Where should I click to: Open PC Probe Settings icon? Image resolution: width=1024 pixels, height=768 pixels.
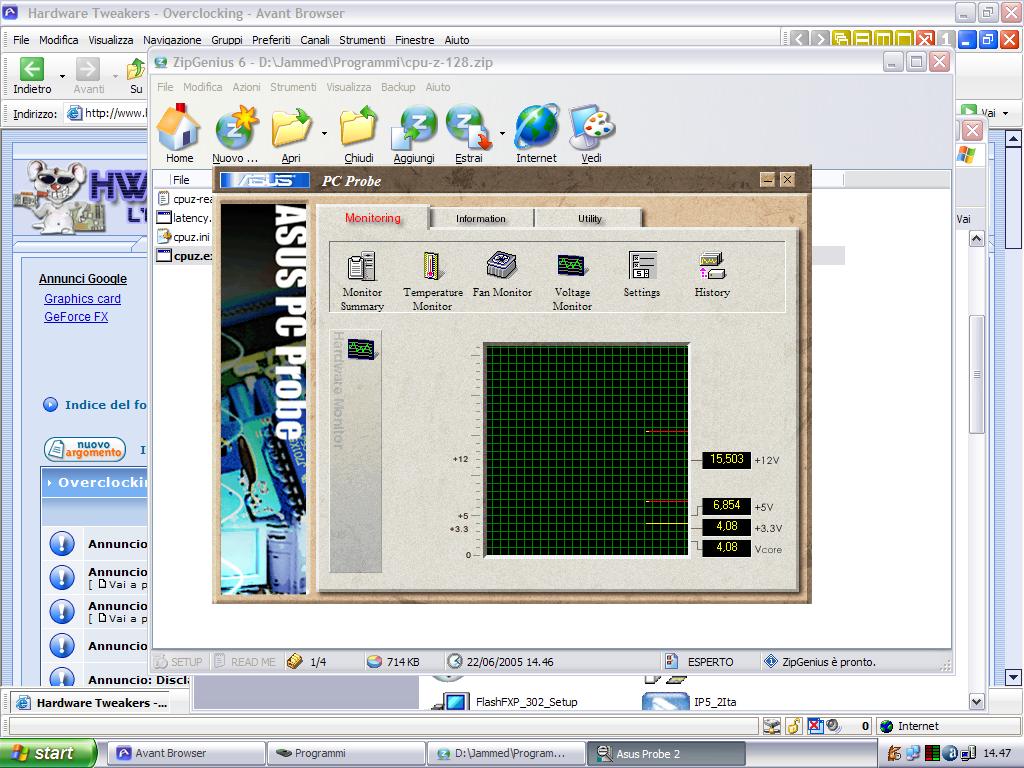(x=641, y=266)
